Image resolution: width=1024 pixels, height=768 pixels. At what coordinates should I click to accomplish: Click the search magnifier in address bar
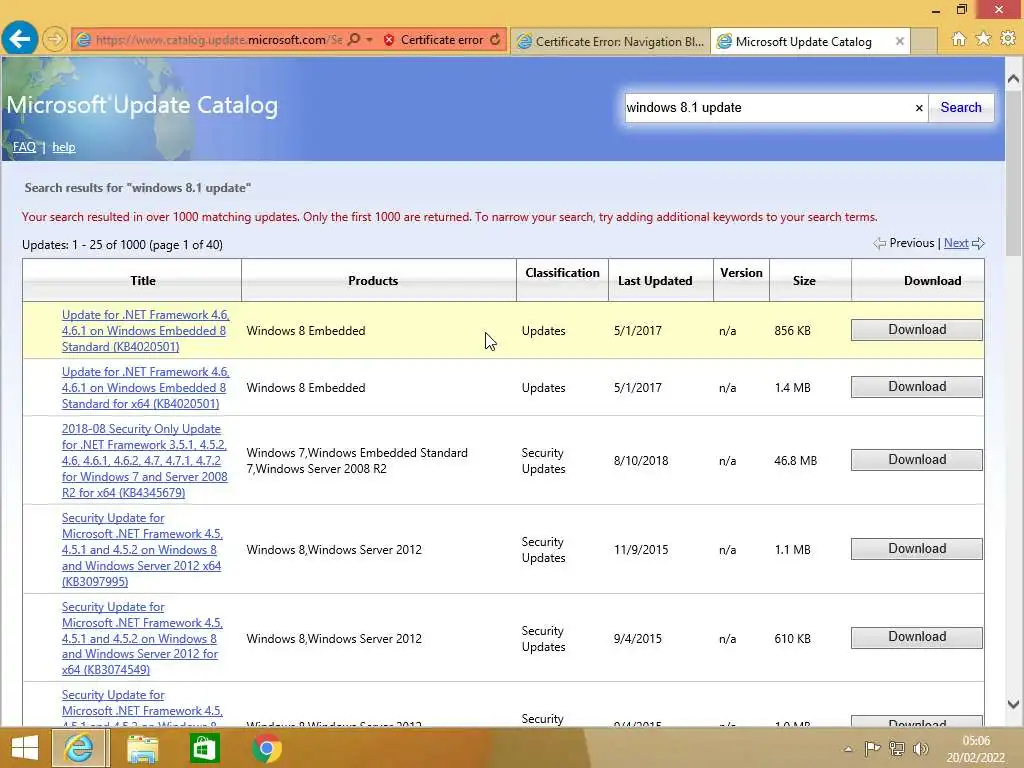(x=354, y=40)
